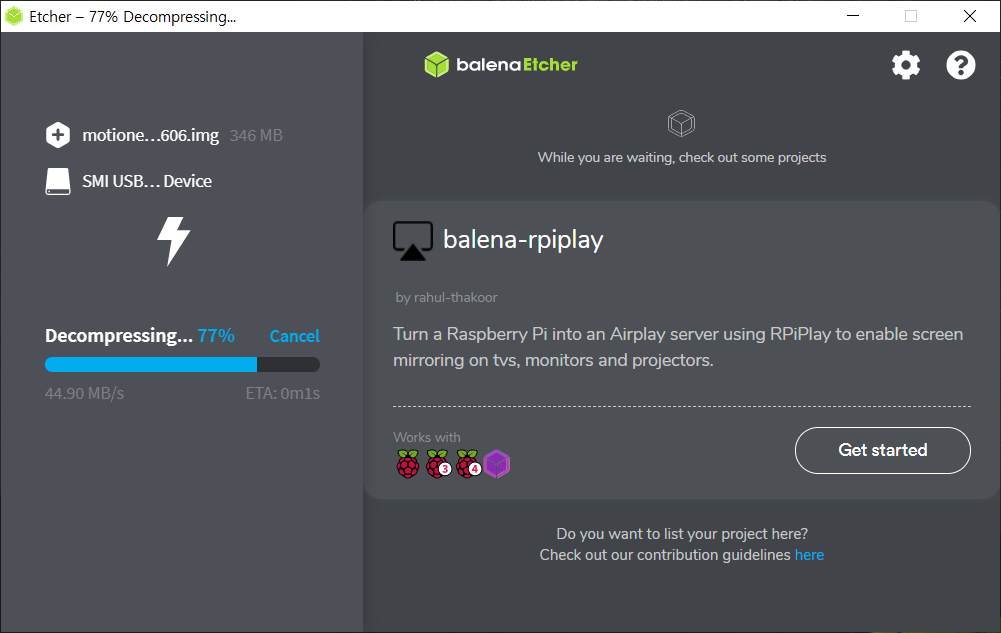1001x633 pixels.
Task: Click 'While you are waiting' heading text
Action: (682, 158)
